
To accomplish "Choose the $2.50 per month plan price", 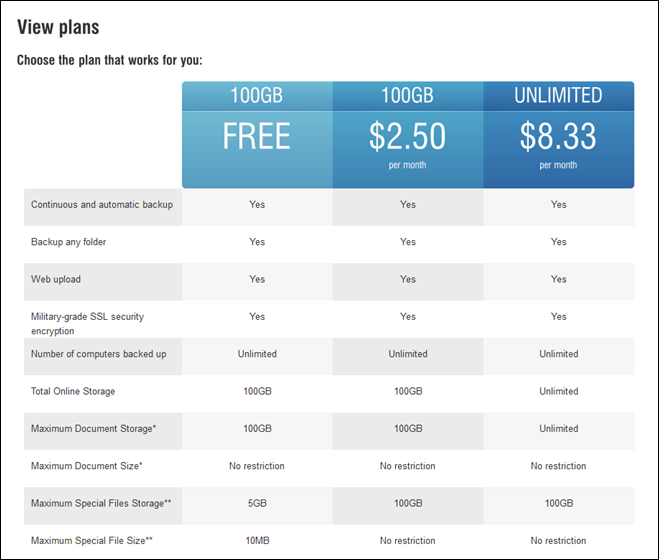I will [408, 138].
